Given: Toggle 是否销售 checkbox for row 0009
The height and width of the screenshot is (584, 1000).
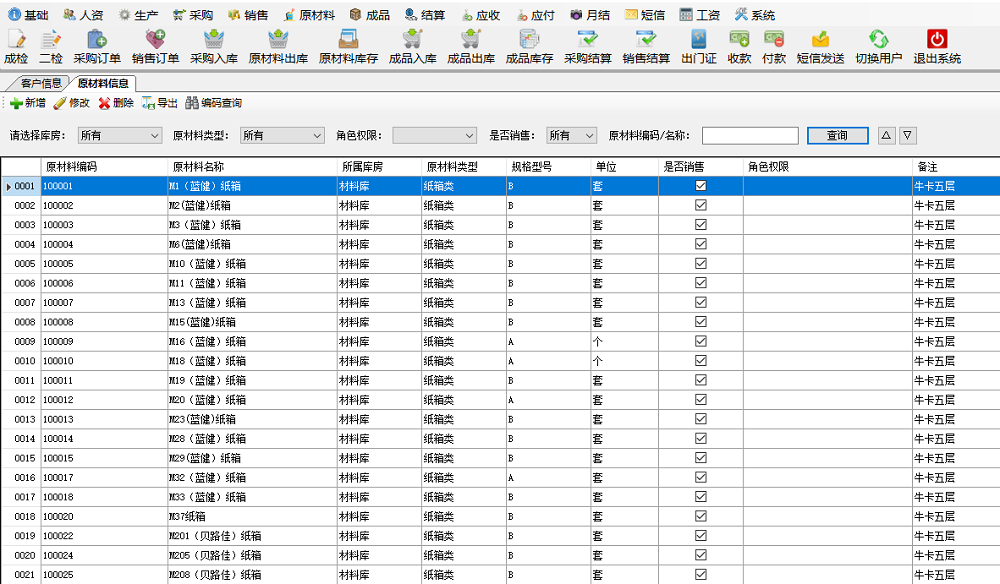Looking at the screenshot, I should coord(701,342).
